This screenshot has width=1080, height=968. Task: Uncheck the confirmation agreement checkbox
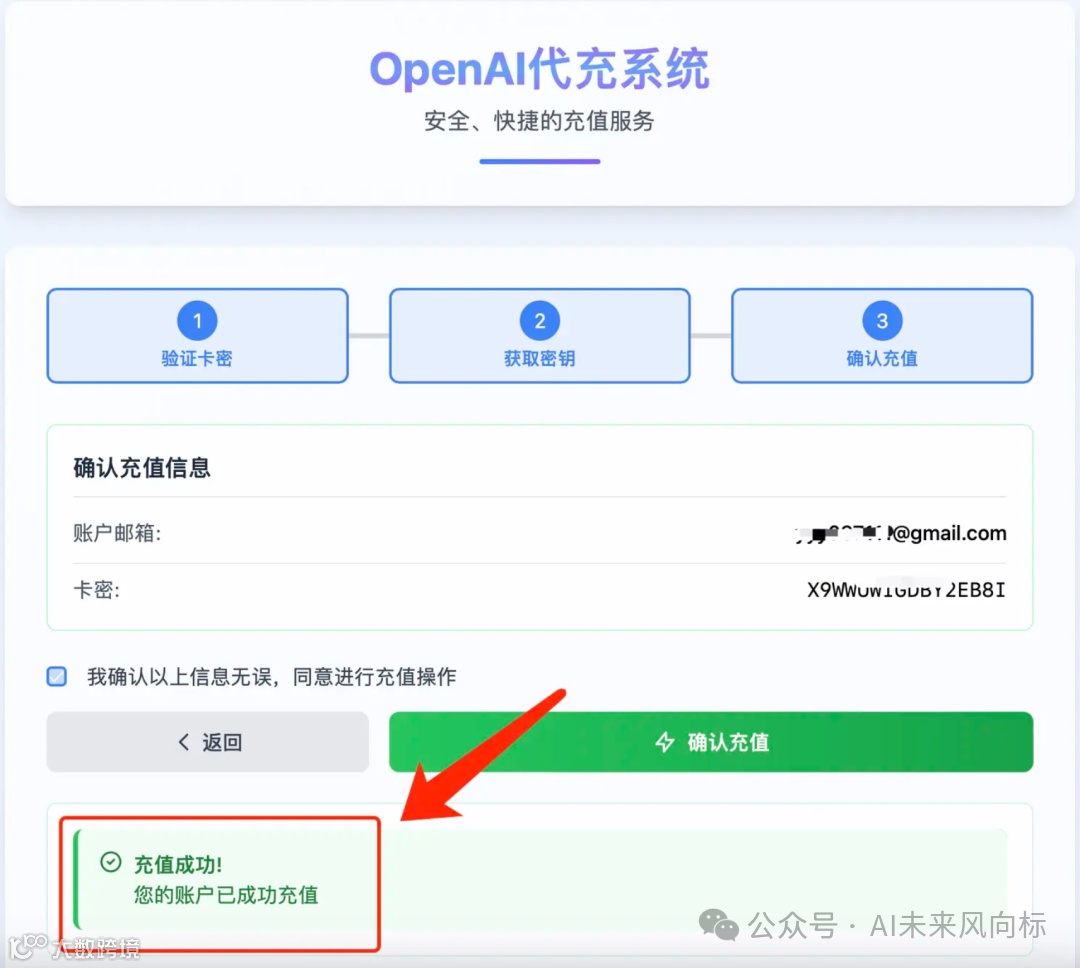pyautogui.click(x=57, y=677)
